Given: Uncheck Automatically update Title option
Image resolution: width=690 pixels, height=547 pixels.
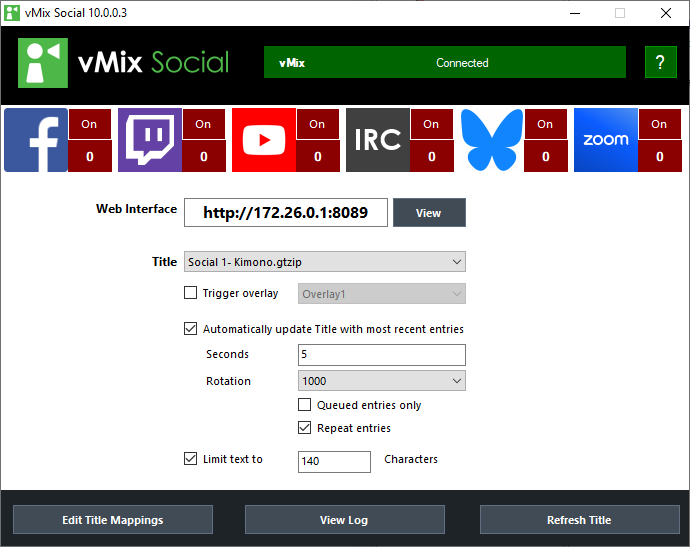Looking at the screenshot, I should [x=191, y=329].
